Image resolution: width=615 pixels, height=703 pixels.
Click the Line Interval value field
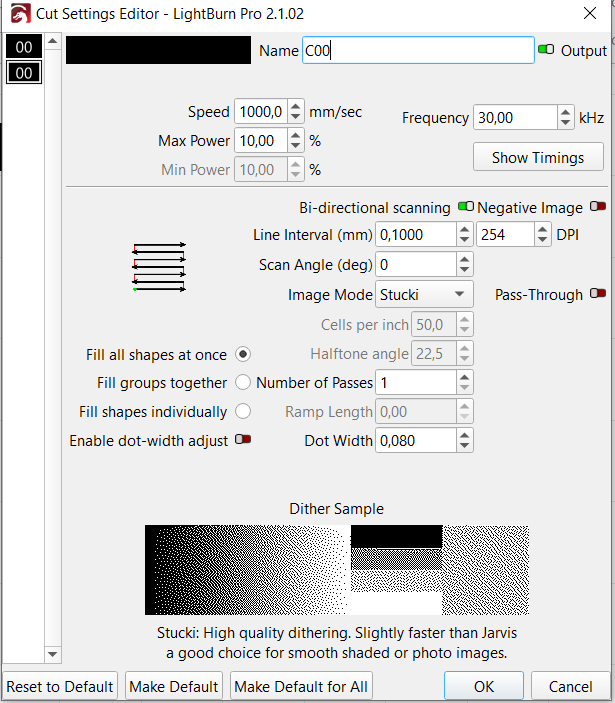pos(416,234)
